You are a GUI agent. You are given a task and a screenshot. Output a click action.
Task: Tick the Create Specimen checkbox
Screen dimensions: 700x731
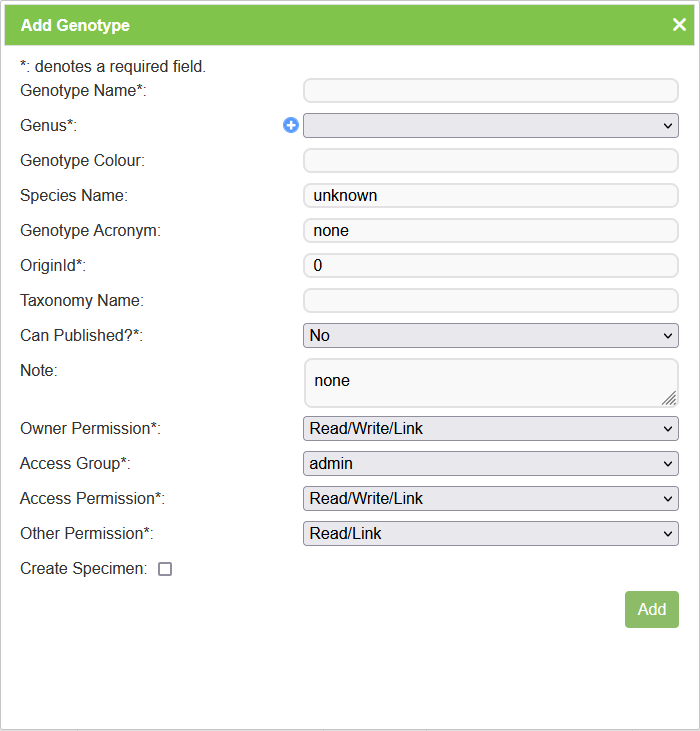(x=165, y=569)
